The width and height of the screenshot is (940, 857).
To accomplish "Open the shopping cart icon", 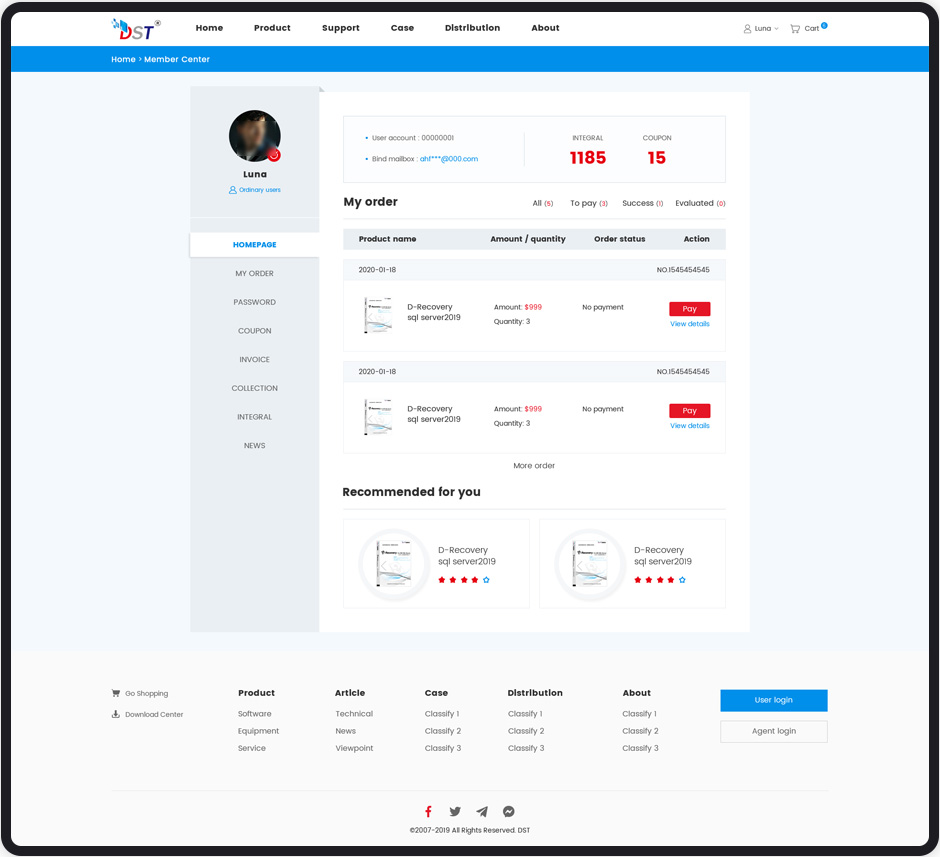I will [x=795, y=29].
